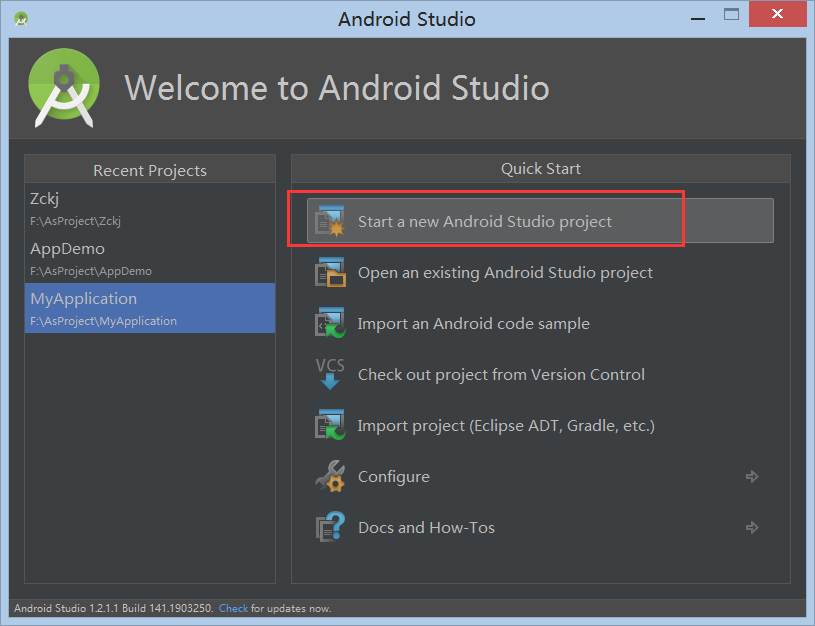Expand the Docs and How-Tos arrow
Screen dimensions: 815x626
(x=752, y=527)
